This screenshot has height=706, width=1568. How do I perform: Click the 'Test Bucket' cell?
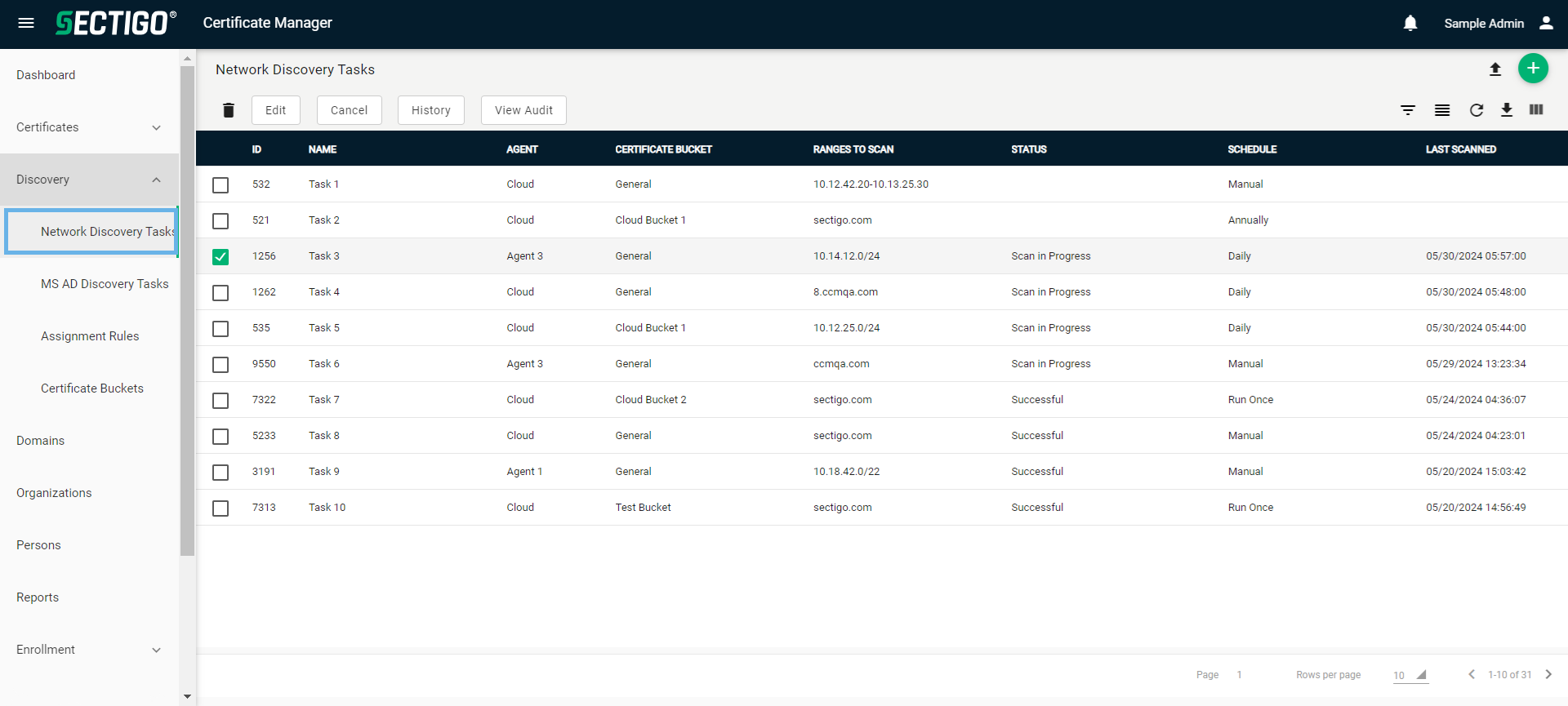(x=644, y=508)
